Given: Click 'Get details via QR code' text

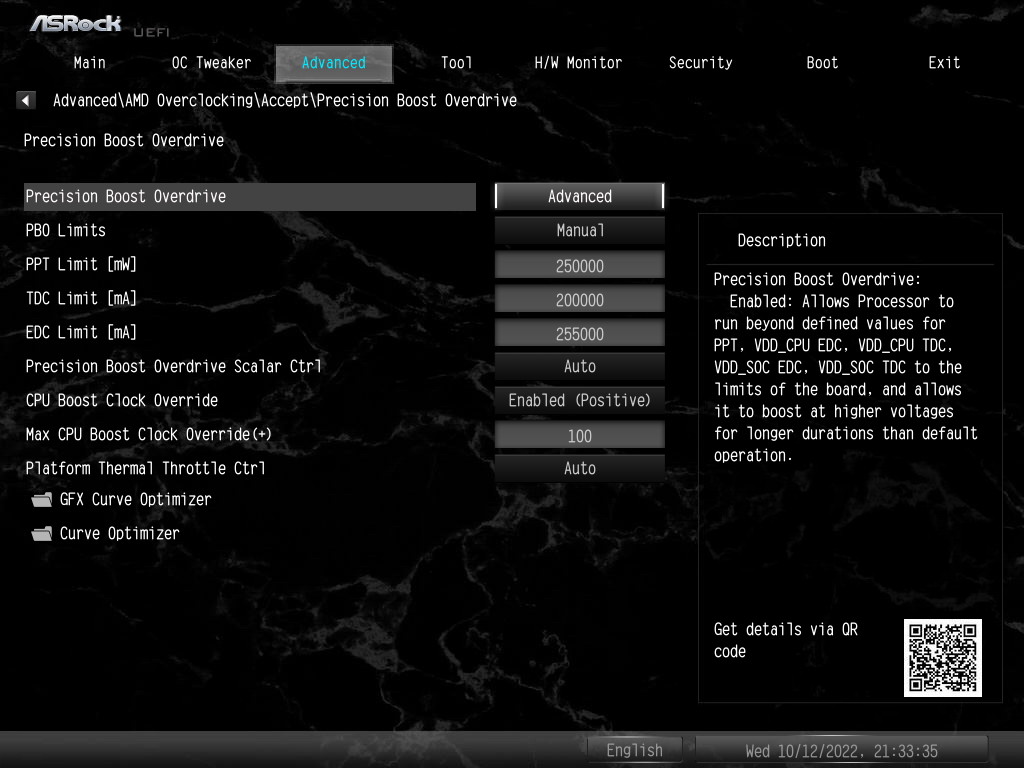Looking at the screenshot, I should pos(786,640).
